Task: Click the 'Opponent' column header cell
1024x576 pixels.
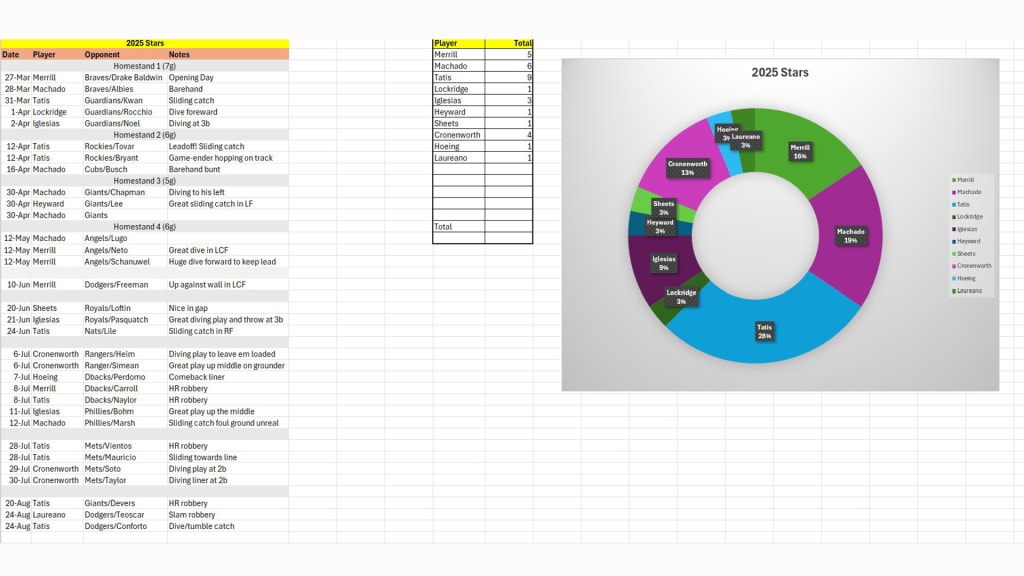Action: click(103, 54)
